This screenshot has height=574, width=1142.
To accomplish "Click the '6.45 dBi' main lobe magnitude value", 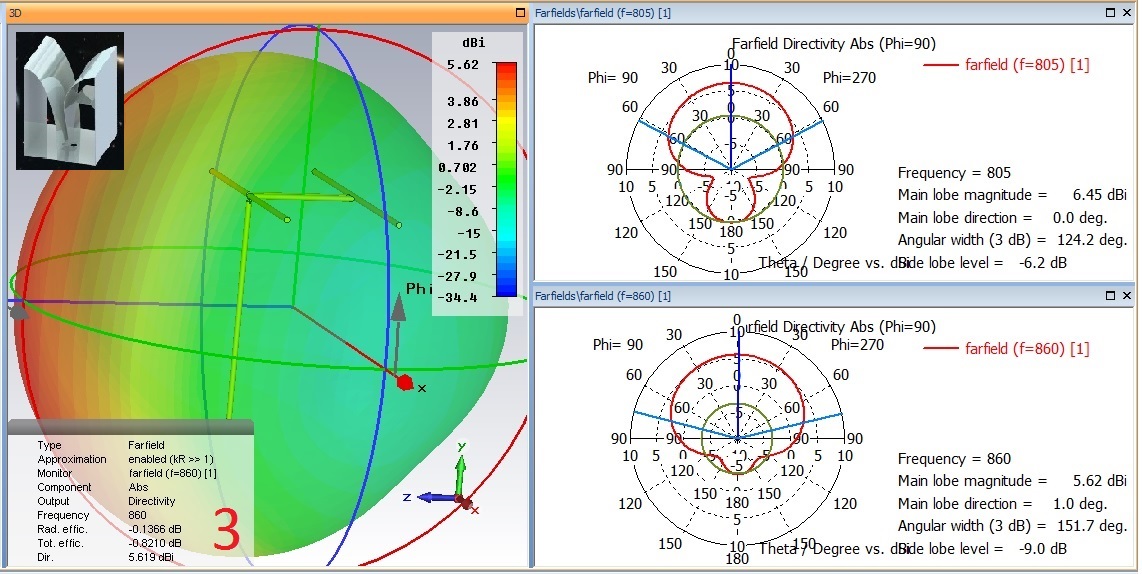I will 1100,195.
